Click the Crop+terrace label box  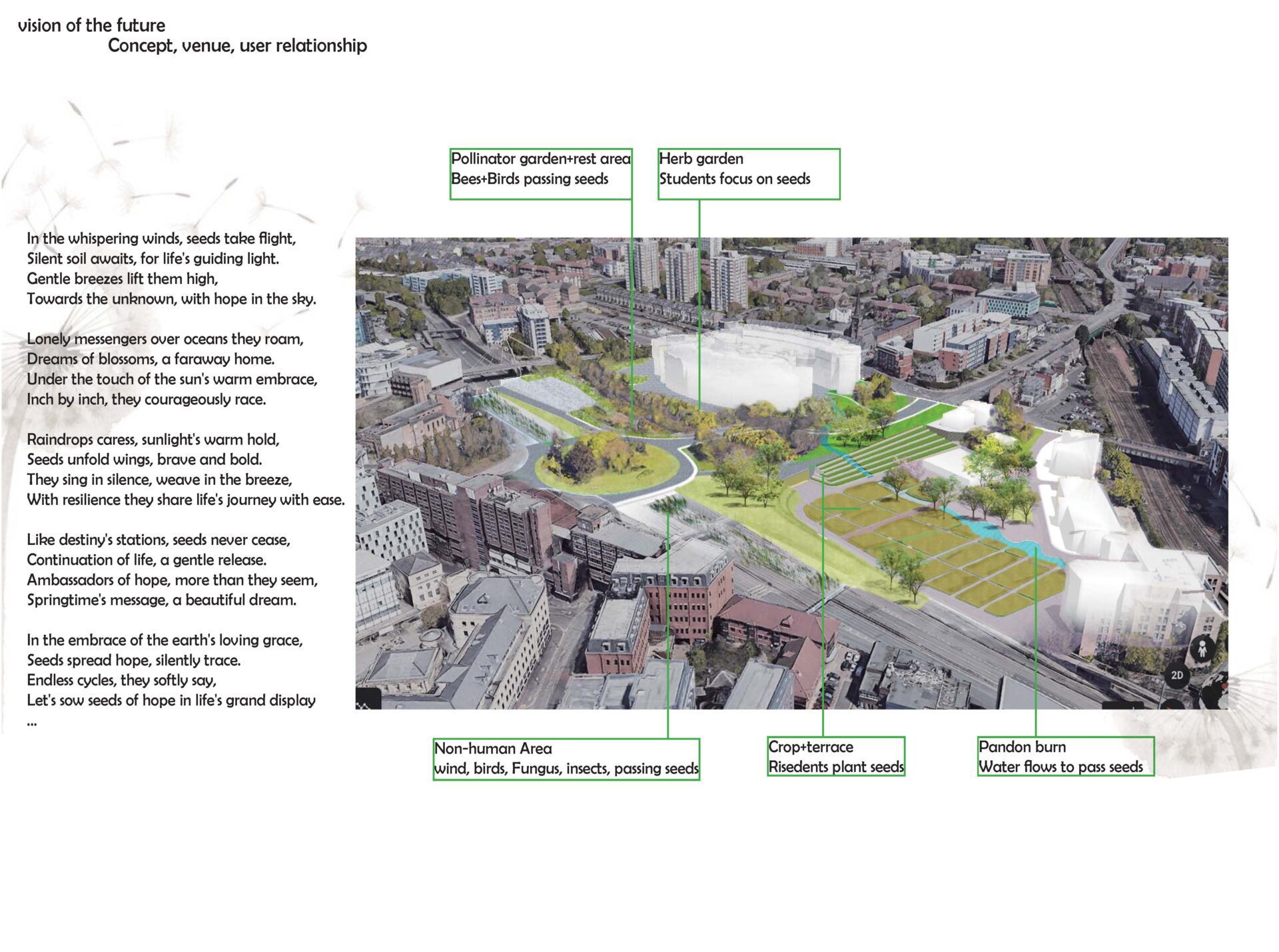(835, 756)
